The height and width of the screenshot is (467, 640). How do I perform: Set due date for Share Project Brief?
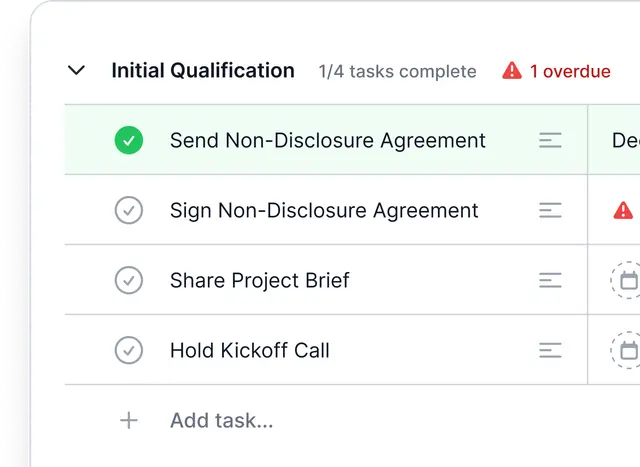pos(627,281)
